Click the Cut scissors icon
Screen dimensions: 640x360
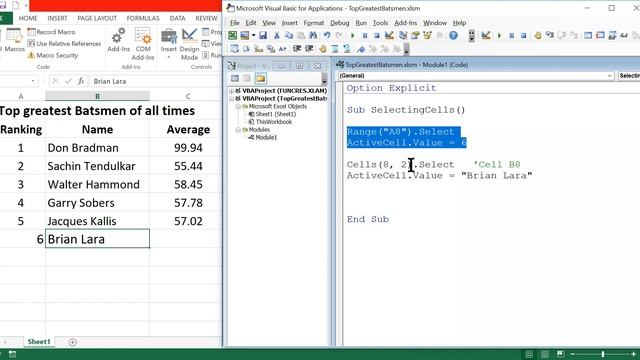276,36
